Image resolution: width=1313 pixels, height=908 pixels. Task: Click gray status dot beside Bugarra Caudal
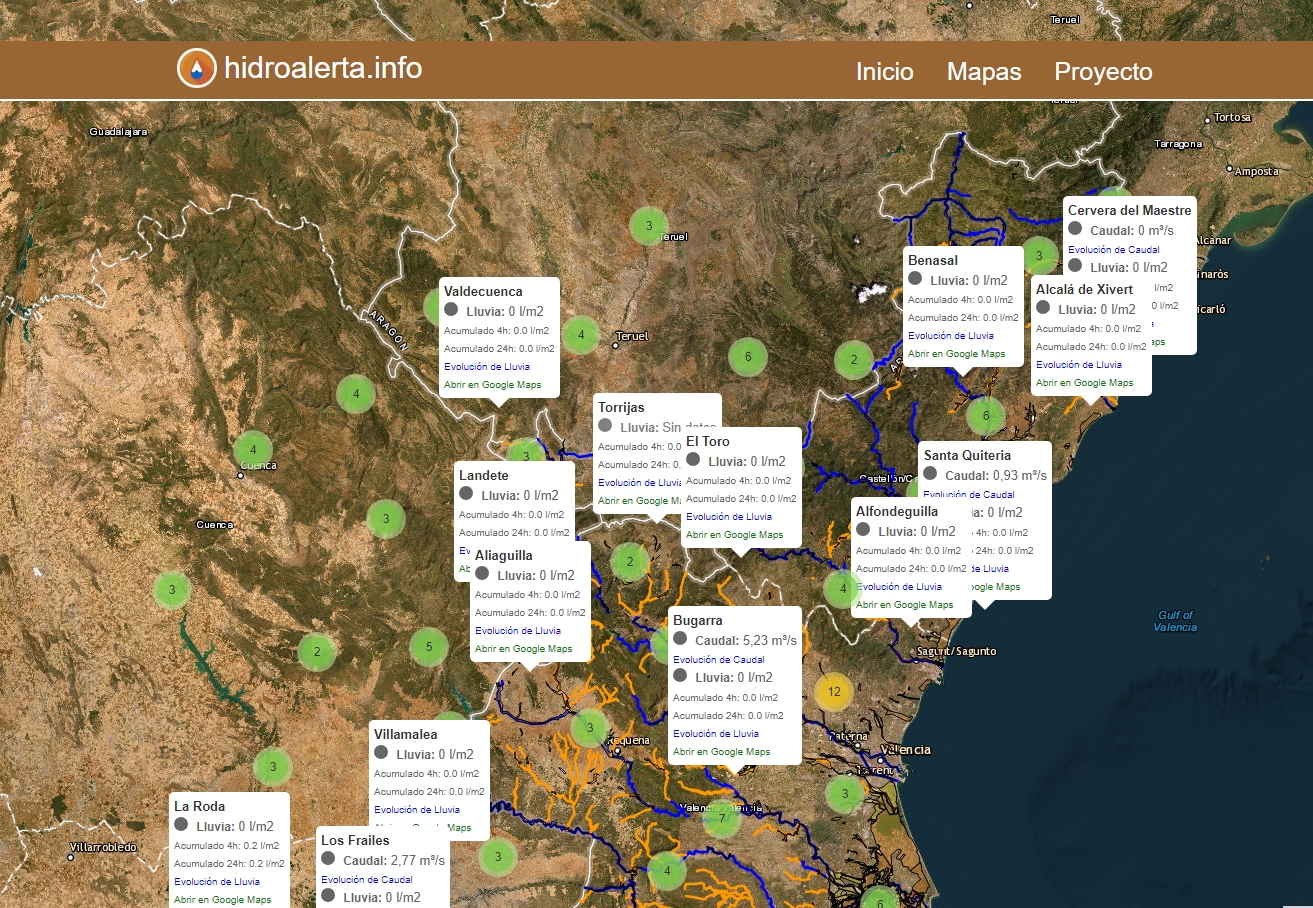[680, 638]
